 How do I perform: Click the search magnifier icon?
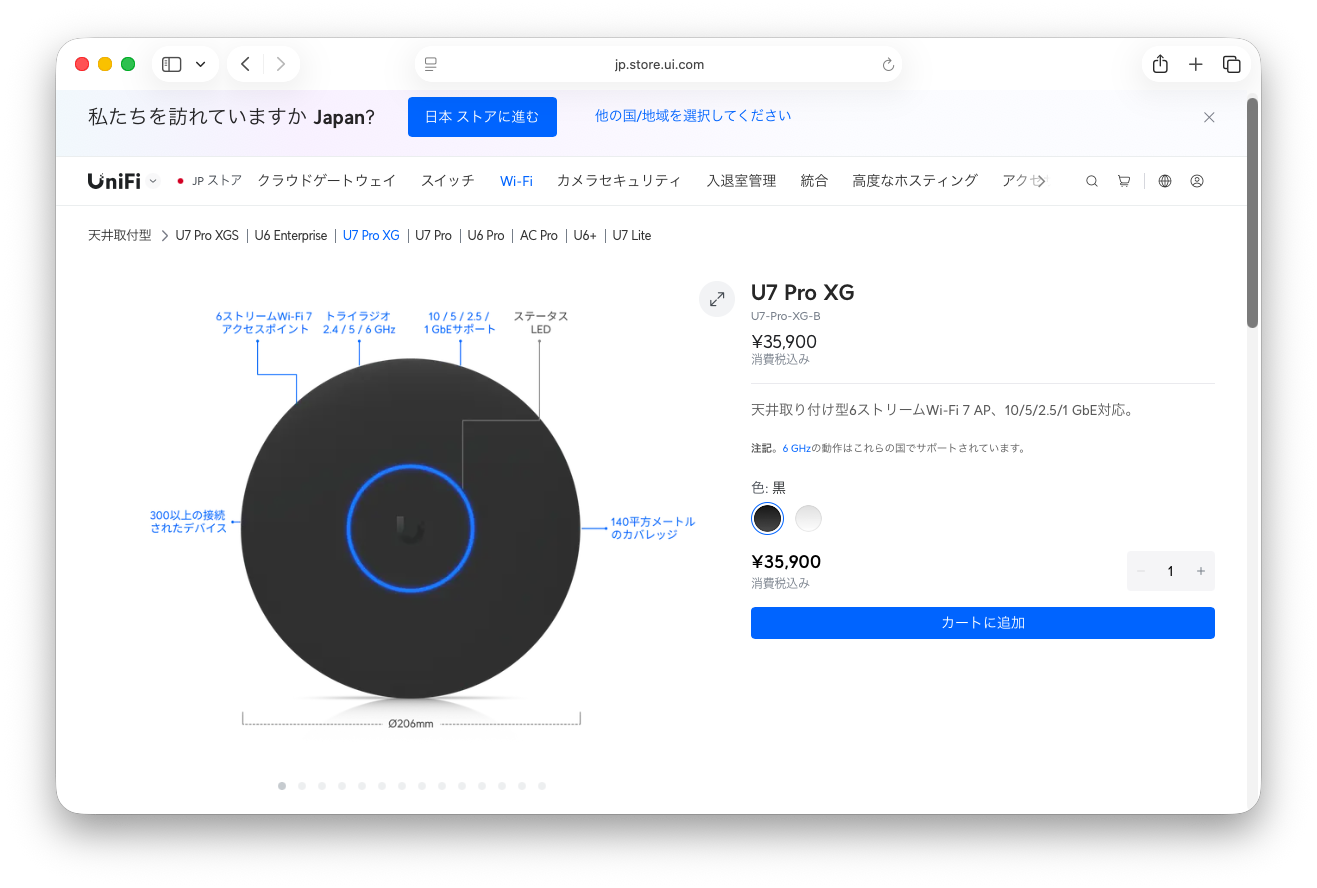tap(1092, 181)
